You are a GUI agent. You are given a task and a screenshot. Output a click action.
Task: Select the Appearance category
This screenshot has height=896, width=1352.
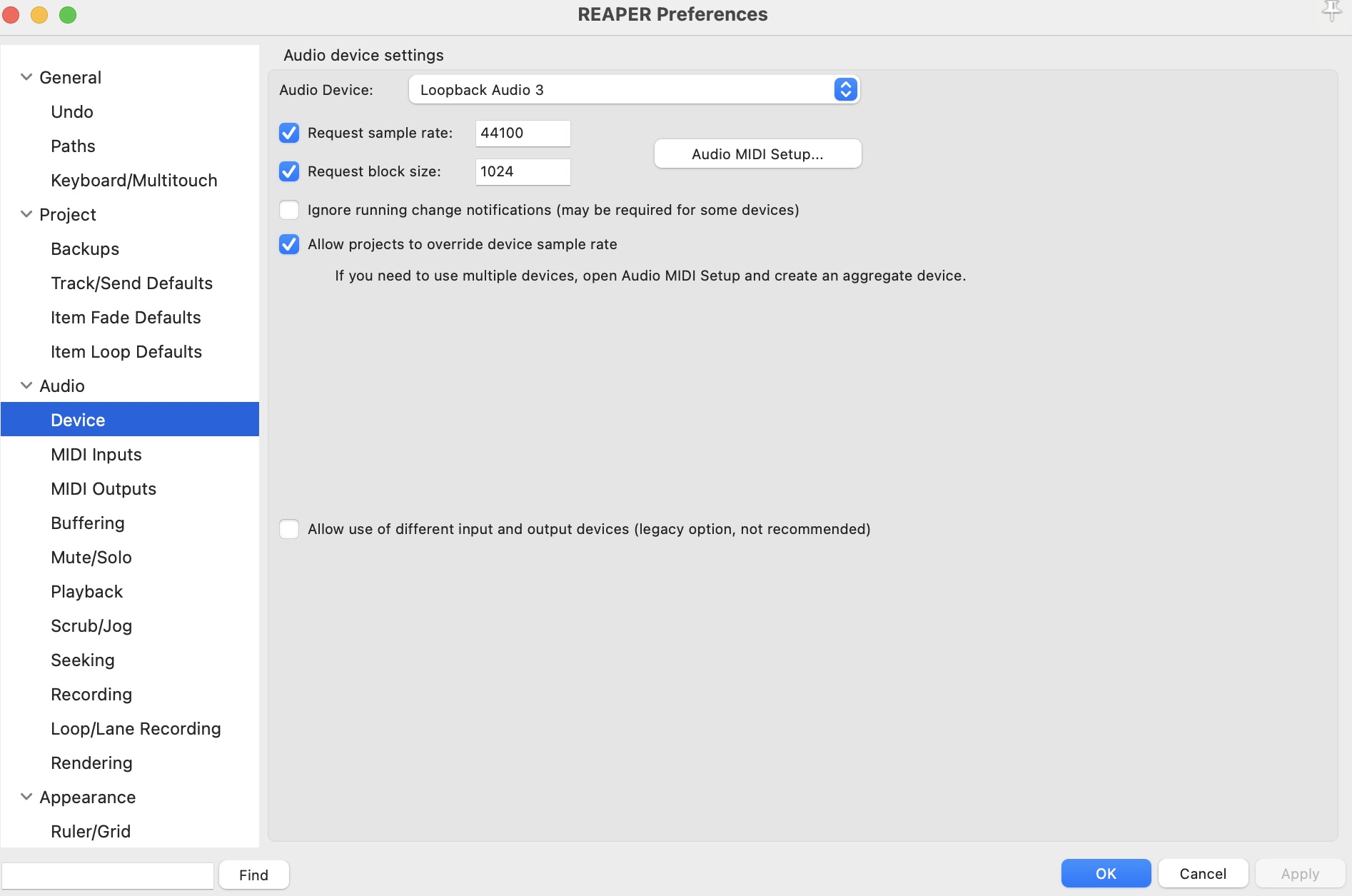pos(88,797)
